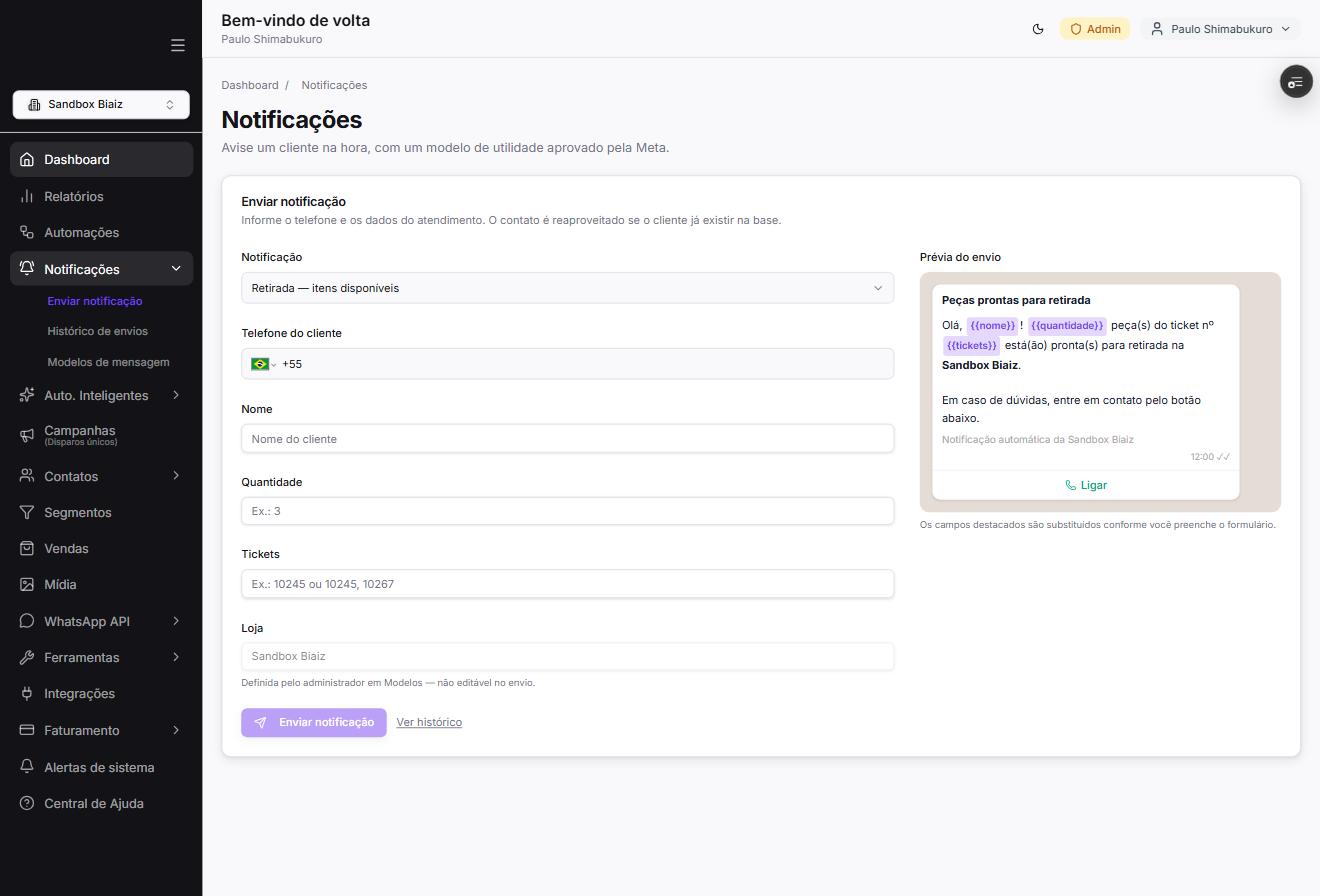Screen dimensions: 1320x896
Task: Collapse the sidebar with the hamburger icon
Action: tap(178, 45)
